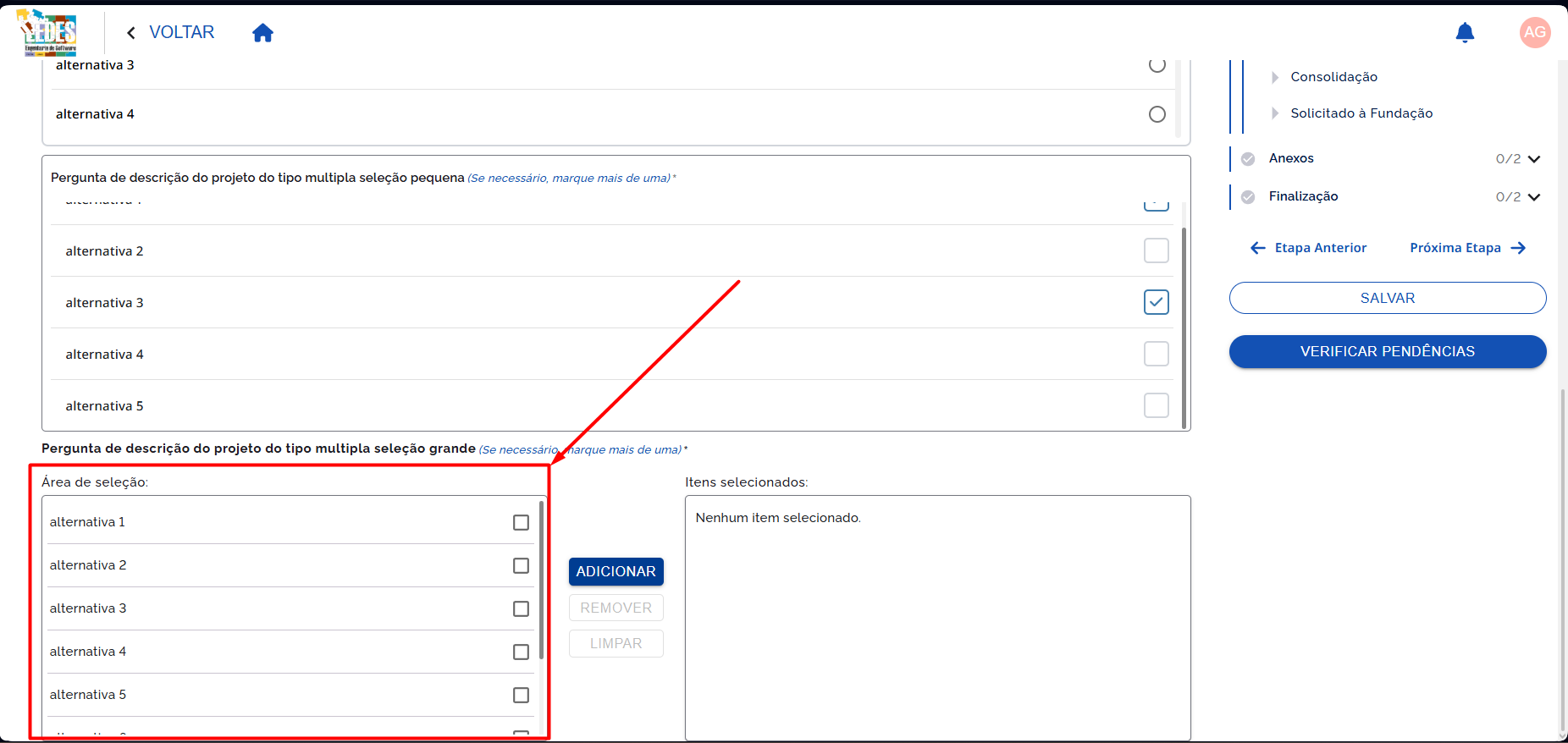Expand the Consolidação tree item

[x=1275, y=78]
